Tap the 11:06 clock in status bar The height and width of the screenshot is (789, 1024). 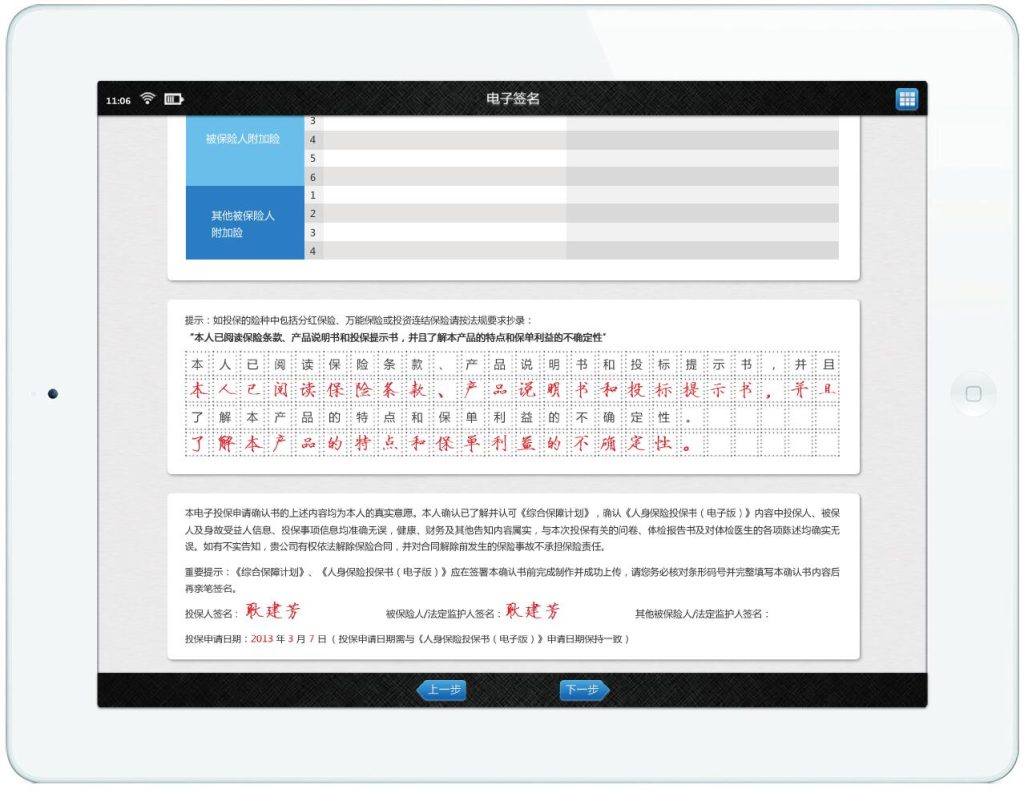118,101
